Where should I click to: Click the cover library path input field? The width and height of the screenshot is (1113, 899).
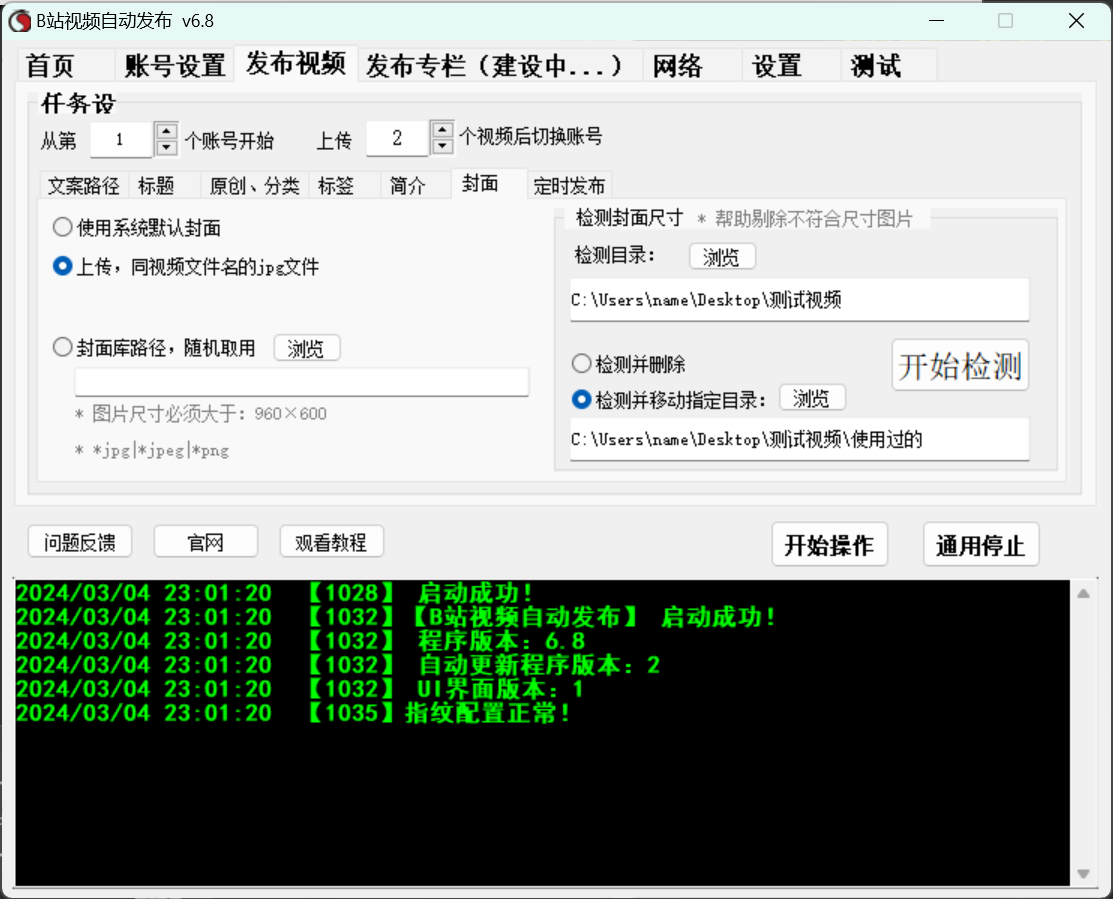pyautogui.click(x=302, y=382)
